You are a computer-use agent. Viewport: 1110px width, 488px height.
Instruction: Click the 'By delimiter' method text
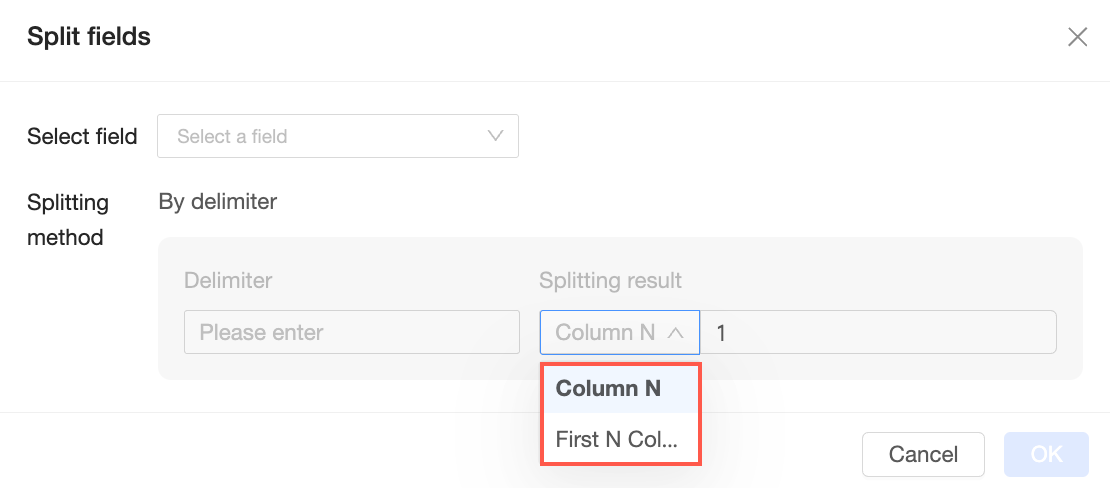(218, 202)
